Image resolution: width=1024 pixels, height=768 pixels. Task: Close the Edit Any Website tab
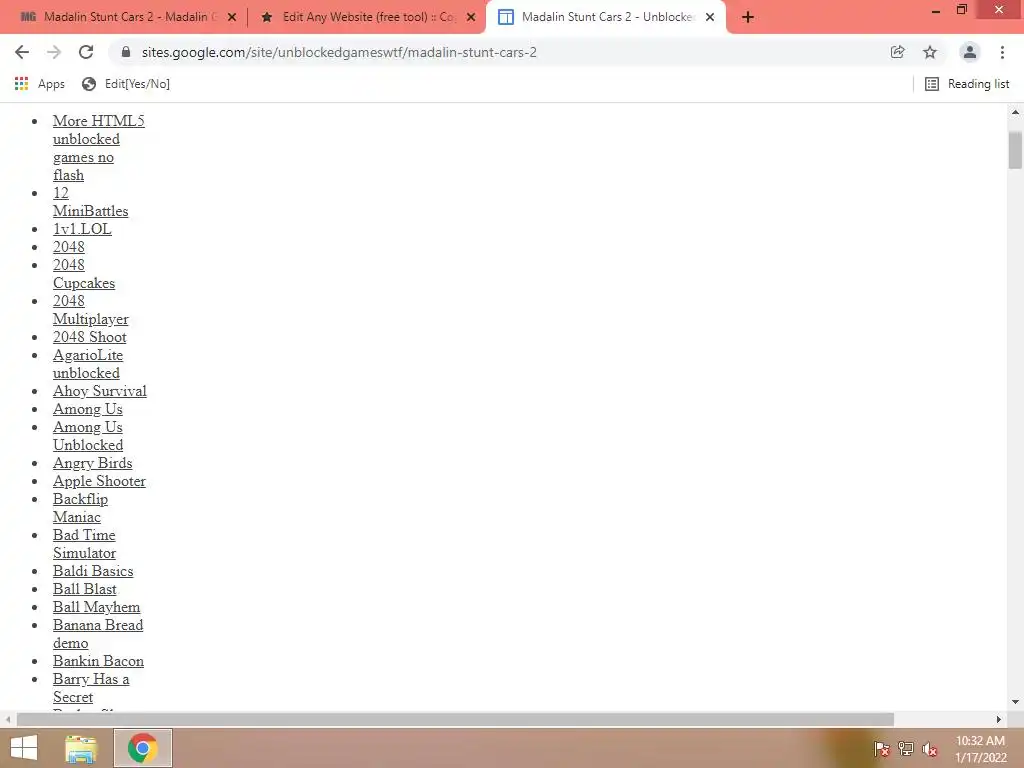coord(471,18)
